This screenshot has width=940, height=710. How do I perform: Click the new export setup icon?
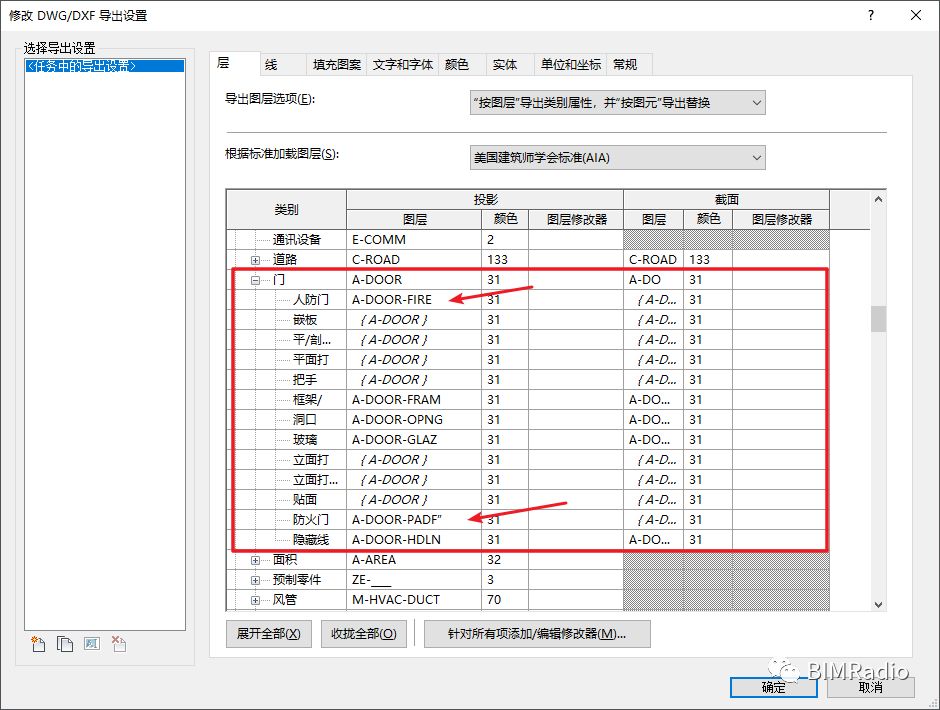pyautogui.click(x=38, y=644)
